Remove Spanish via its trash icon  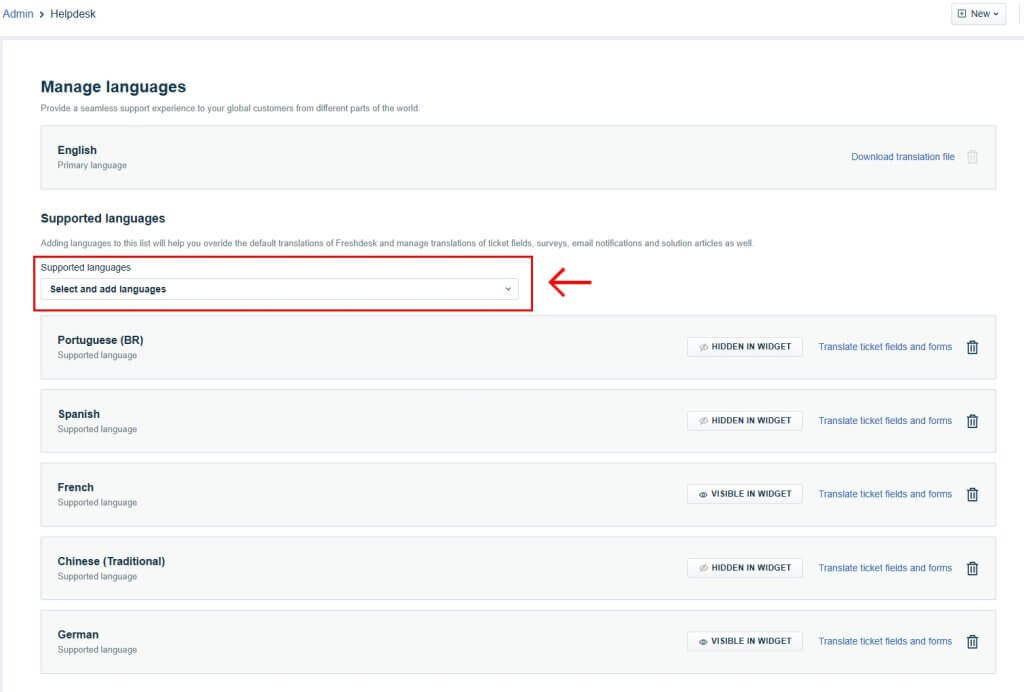[972, 421]
